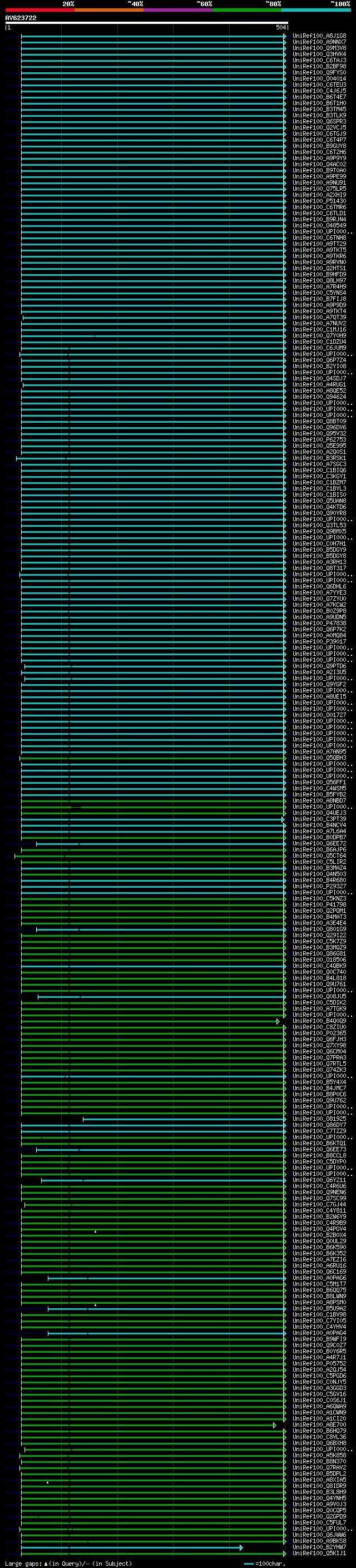This screenshot has width=356, height=1568.
Task: Select the last hit UniRef100_Q5KIJ1
Action: [319, 1553]
